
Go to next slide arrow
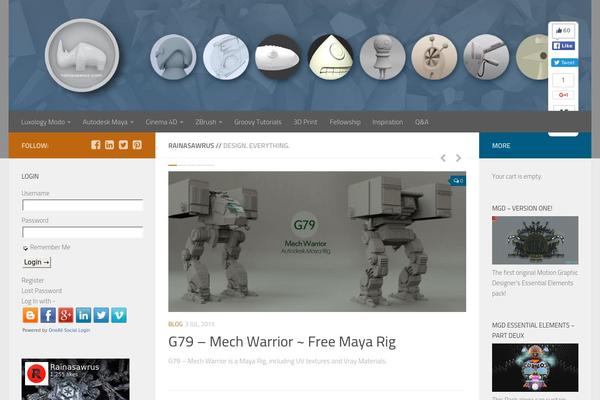(458, 158)
